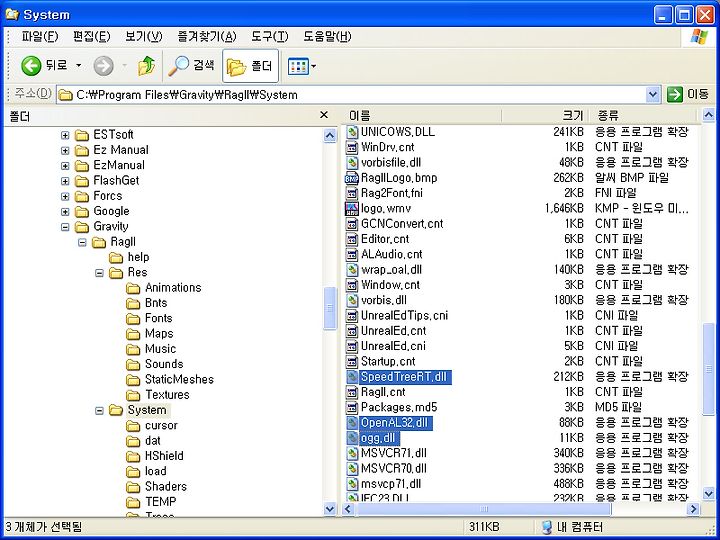Close the Folders pane with X
Screen dimensions: 720x540
pos(324,115)
